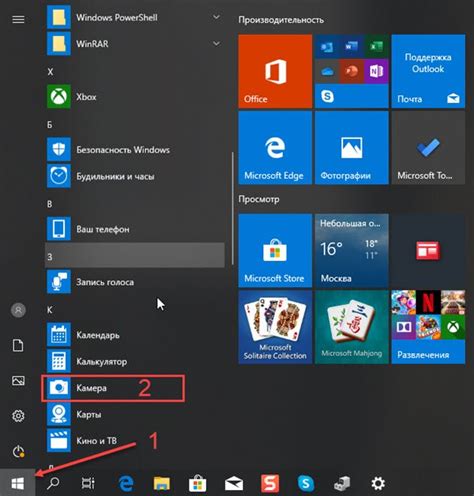Image resolution: width=474 pixels, height=496 pixels.
Task: Open the Москва weather tile
Action: (352, 251)
